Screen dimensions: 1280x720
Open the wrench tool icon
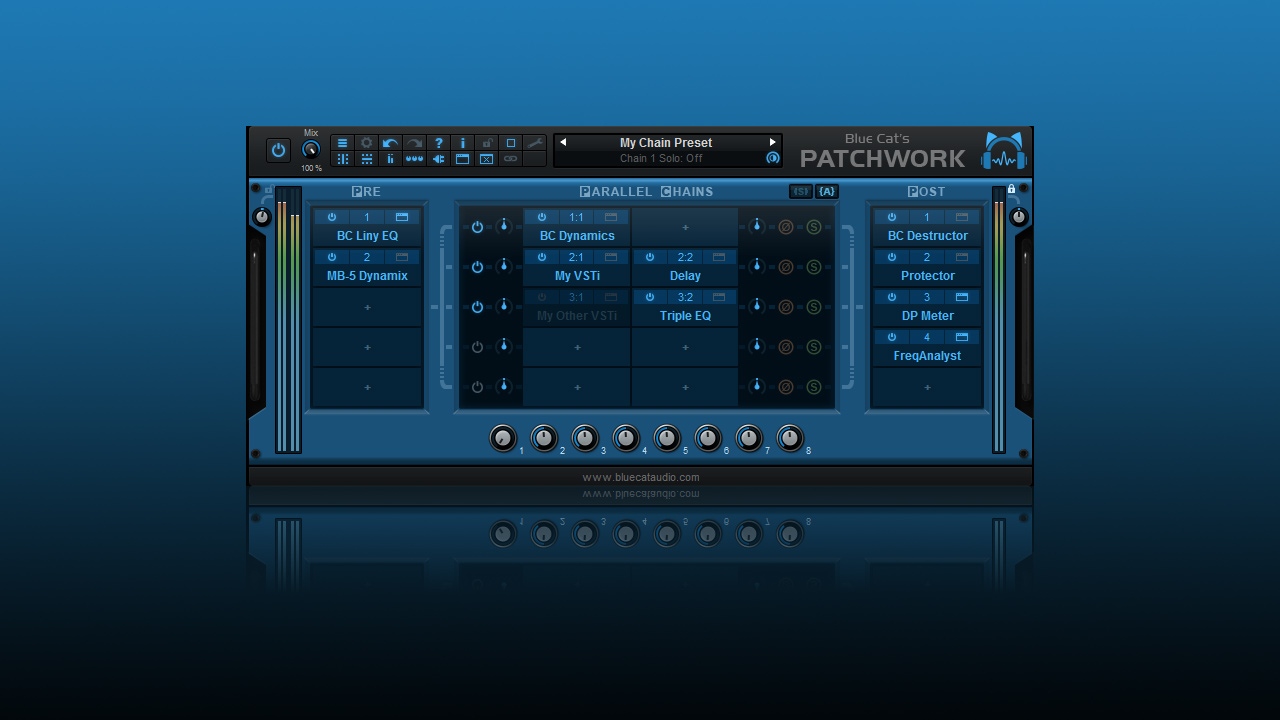click(535, 143)
